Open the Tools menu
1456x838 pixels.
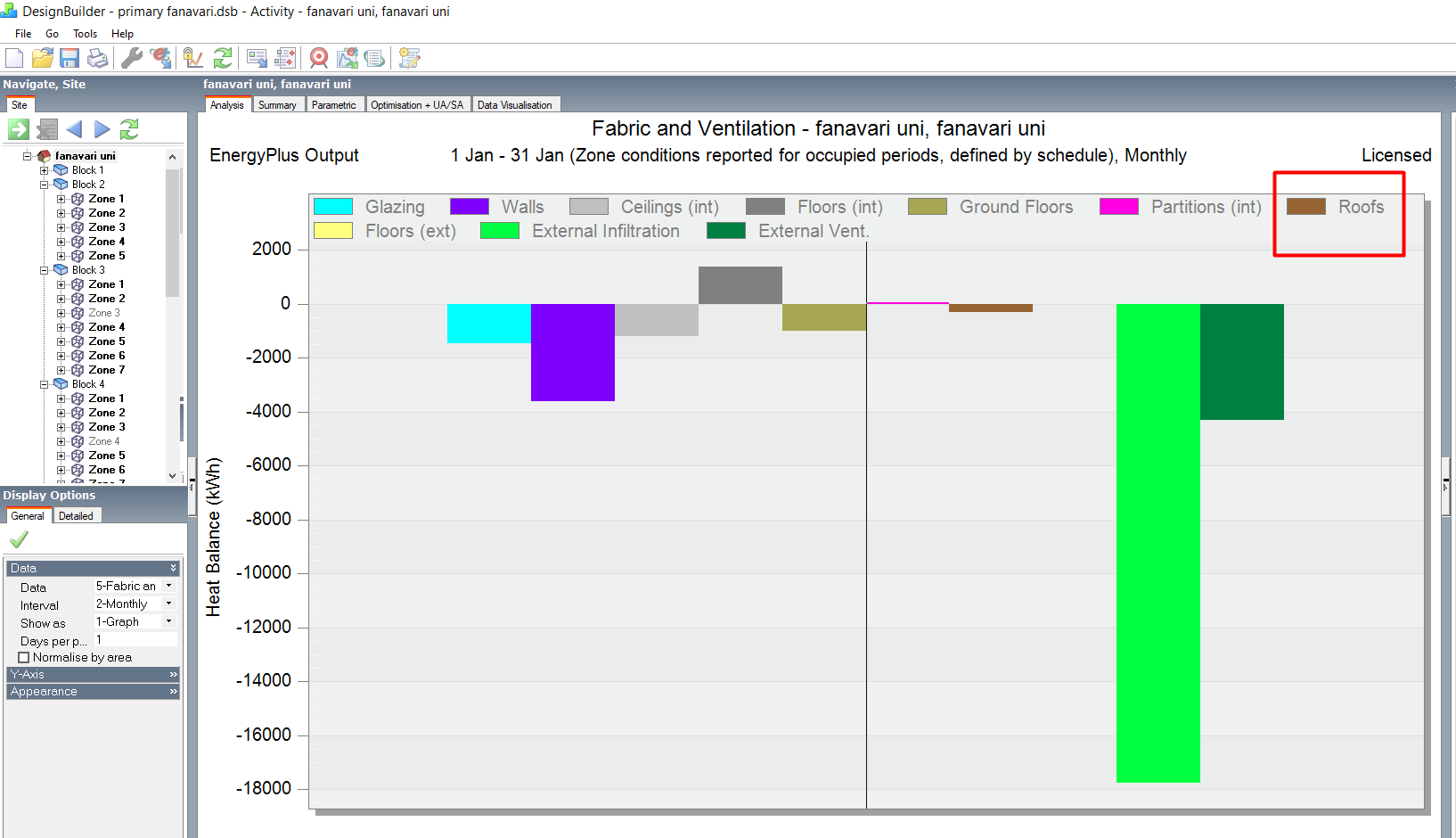click(86, 34)
